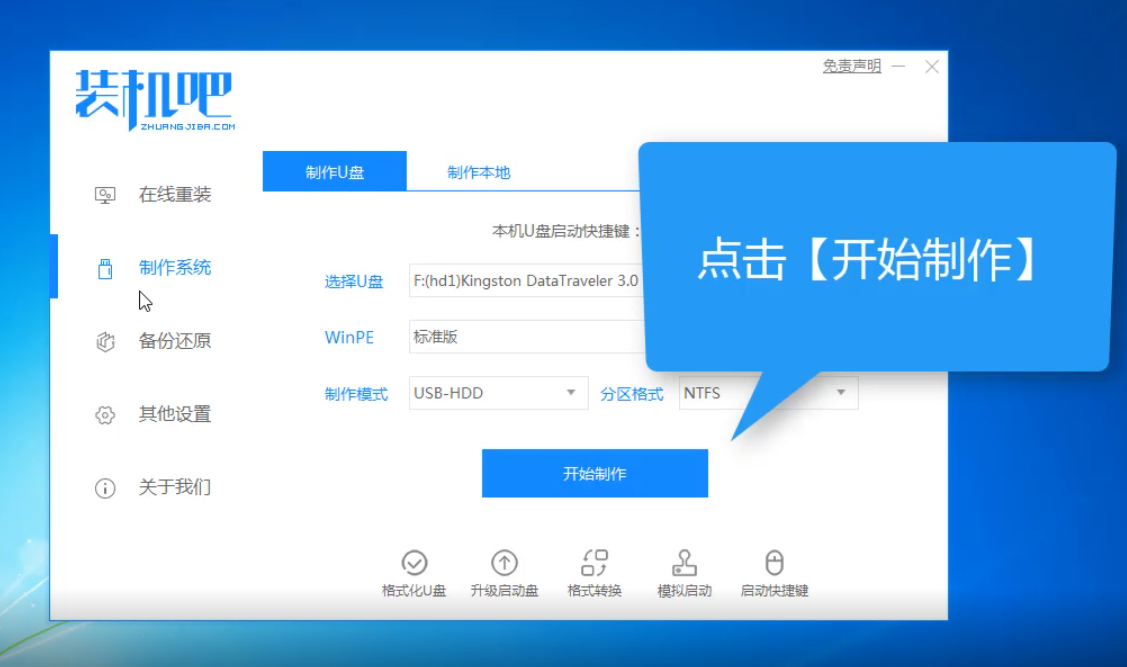Expand the WinPE 标准版 dropdown
Screen dimensions: 1127x667
[x=520, y=337]
